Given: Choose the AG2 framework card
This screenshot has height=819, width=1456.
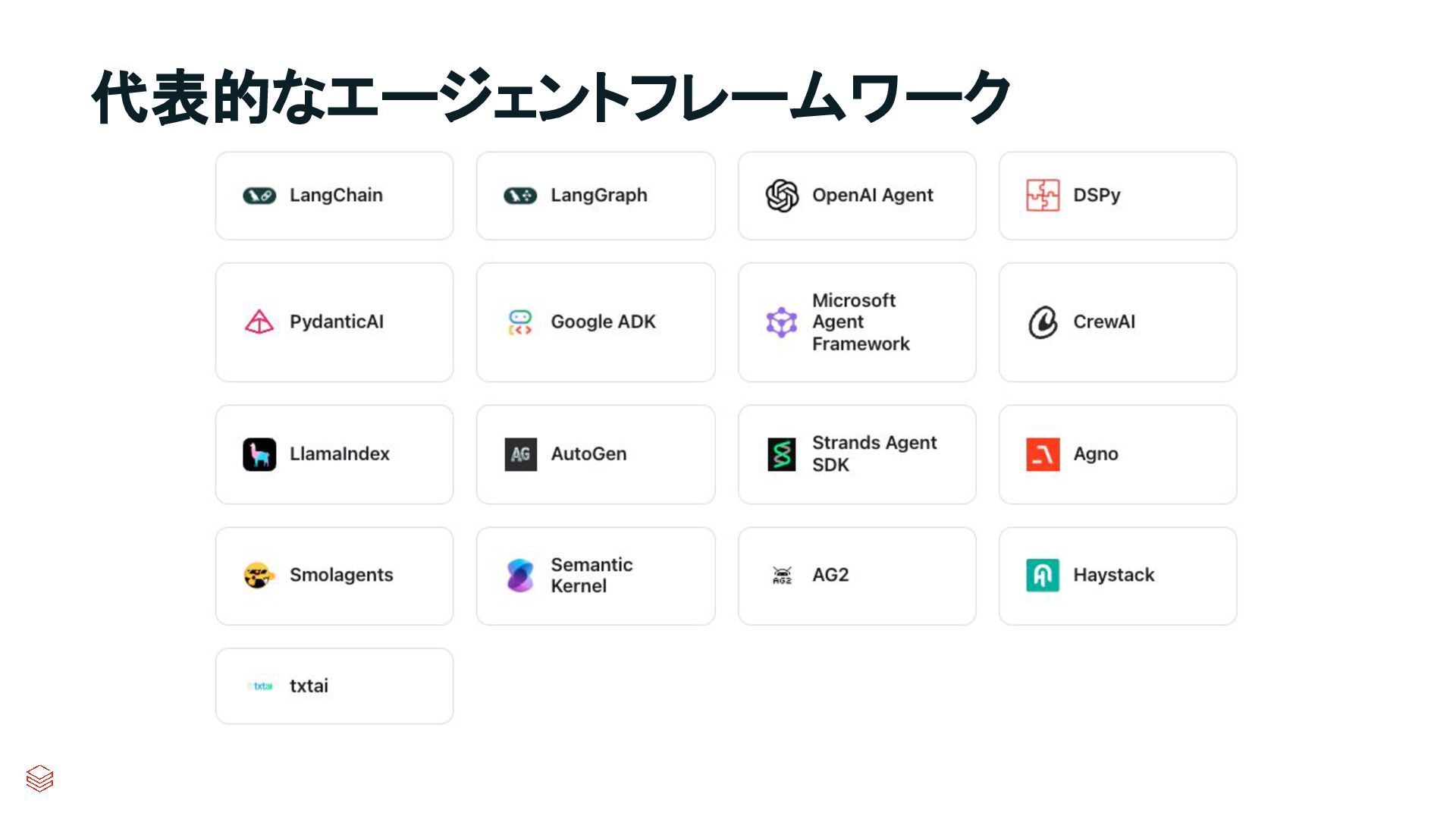Looking at the screenshot, I should 857,576.
